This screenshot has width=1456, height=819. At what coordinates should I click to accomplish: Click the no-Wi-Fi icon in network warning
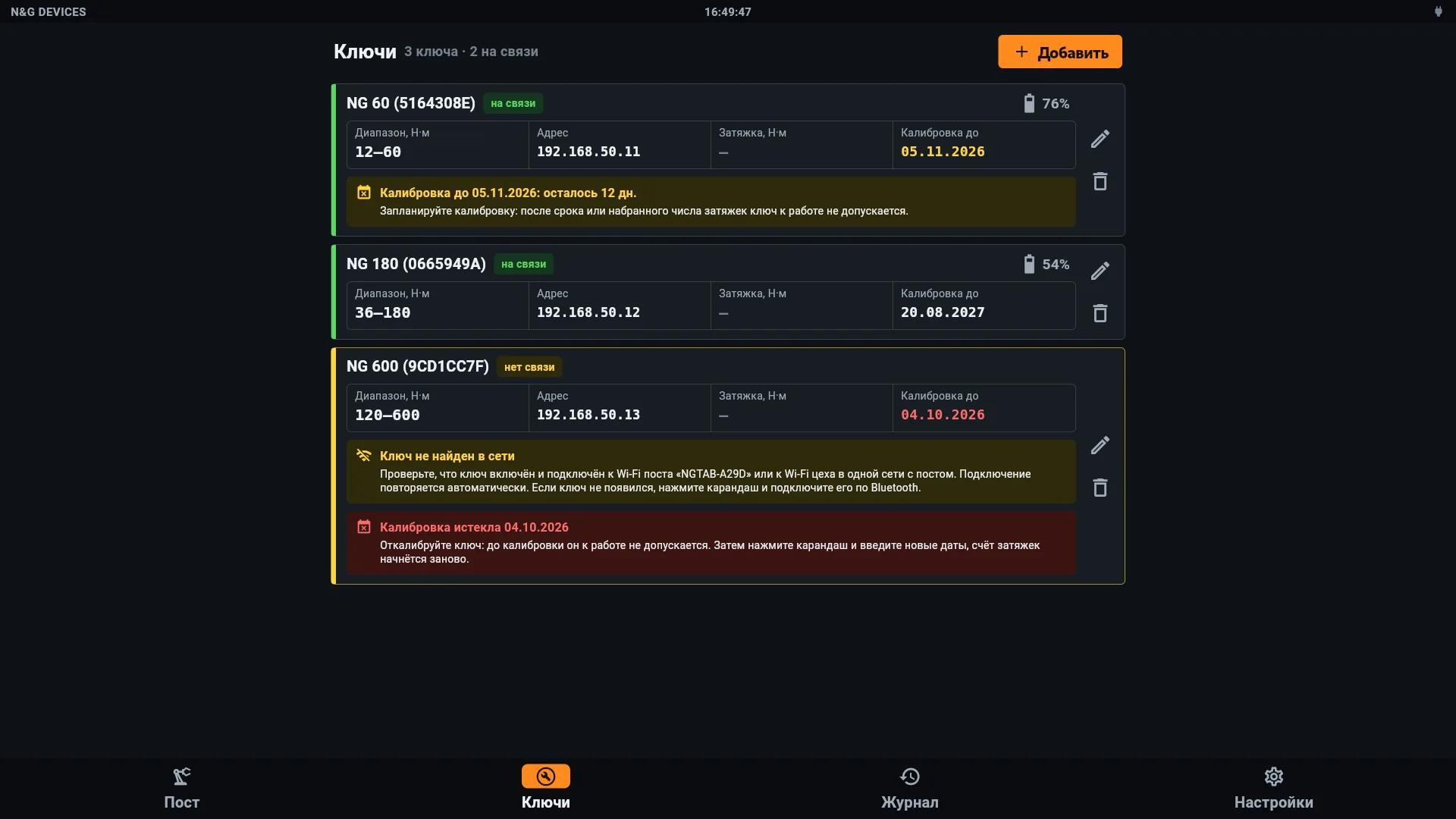364,456
